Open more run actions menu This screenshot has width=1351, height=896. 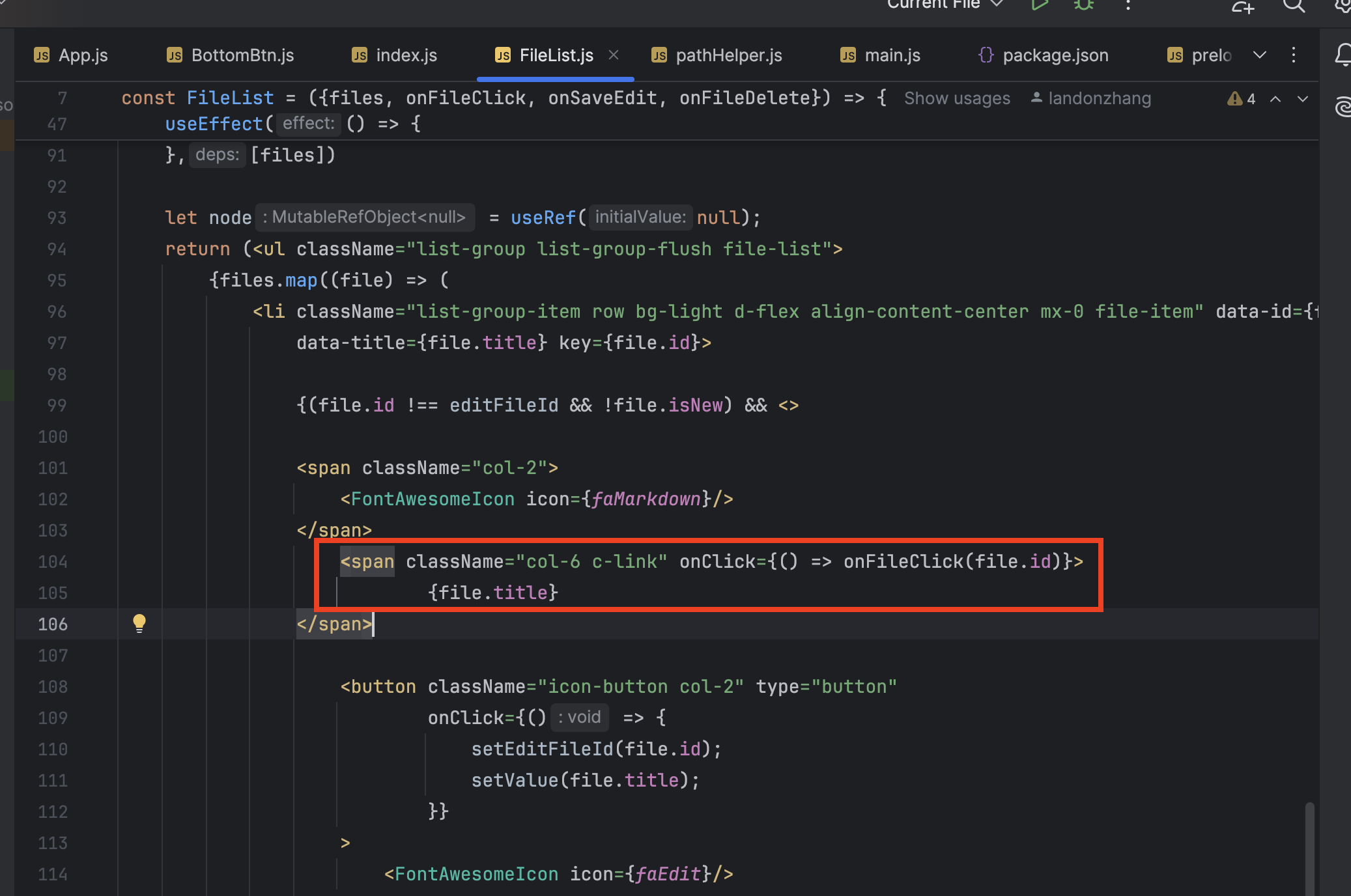pos(1128,5)
